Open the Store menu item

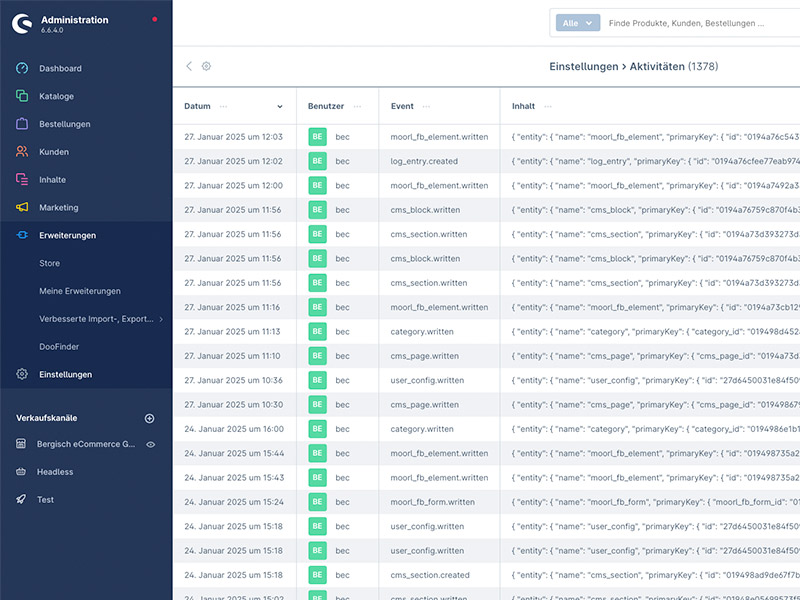pyautogui.click(x=50, y=263)
